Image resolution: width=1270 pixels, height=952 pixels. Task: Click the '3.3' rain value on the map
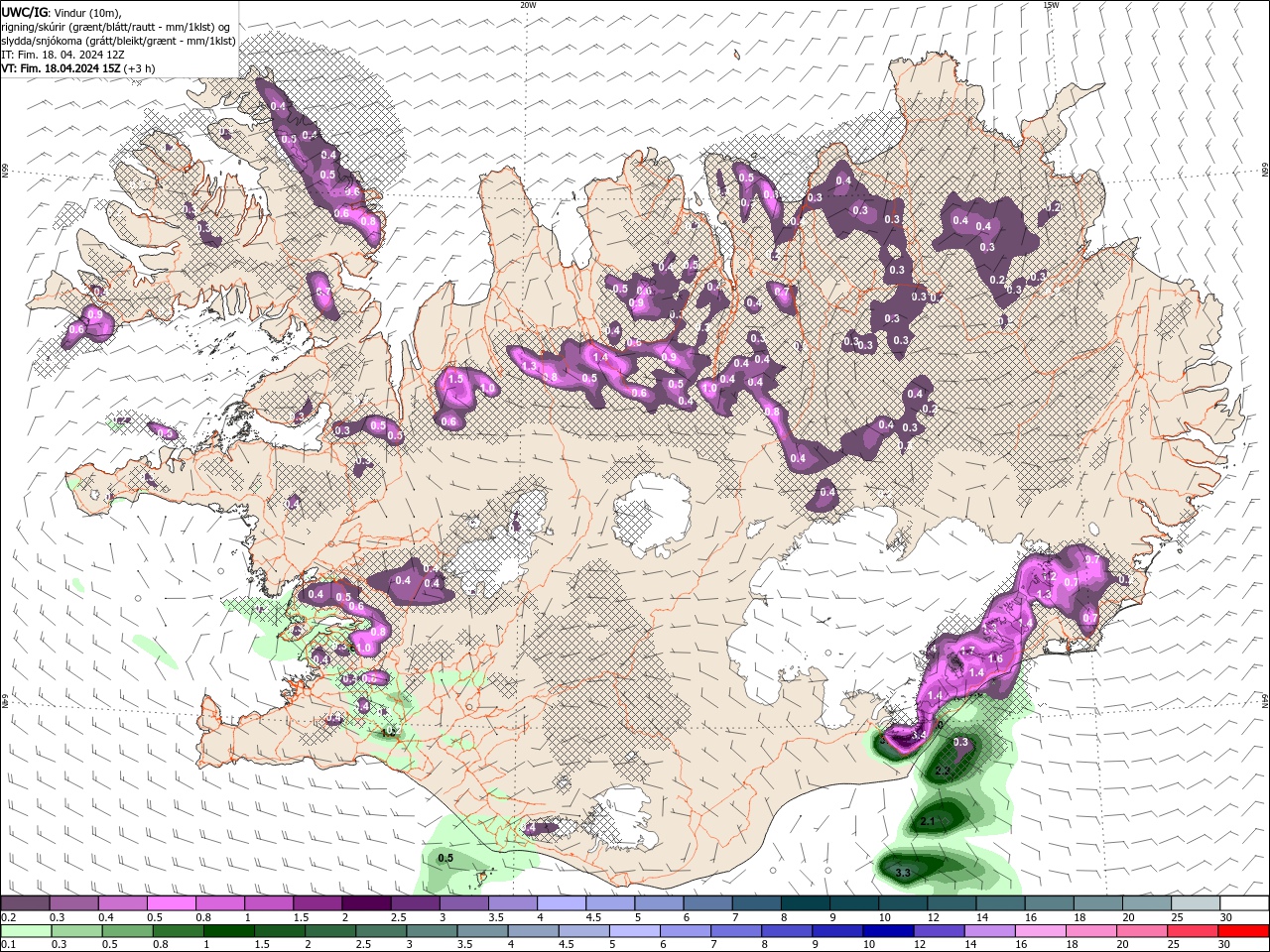pos(902,873)
